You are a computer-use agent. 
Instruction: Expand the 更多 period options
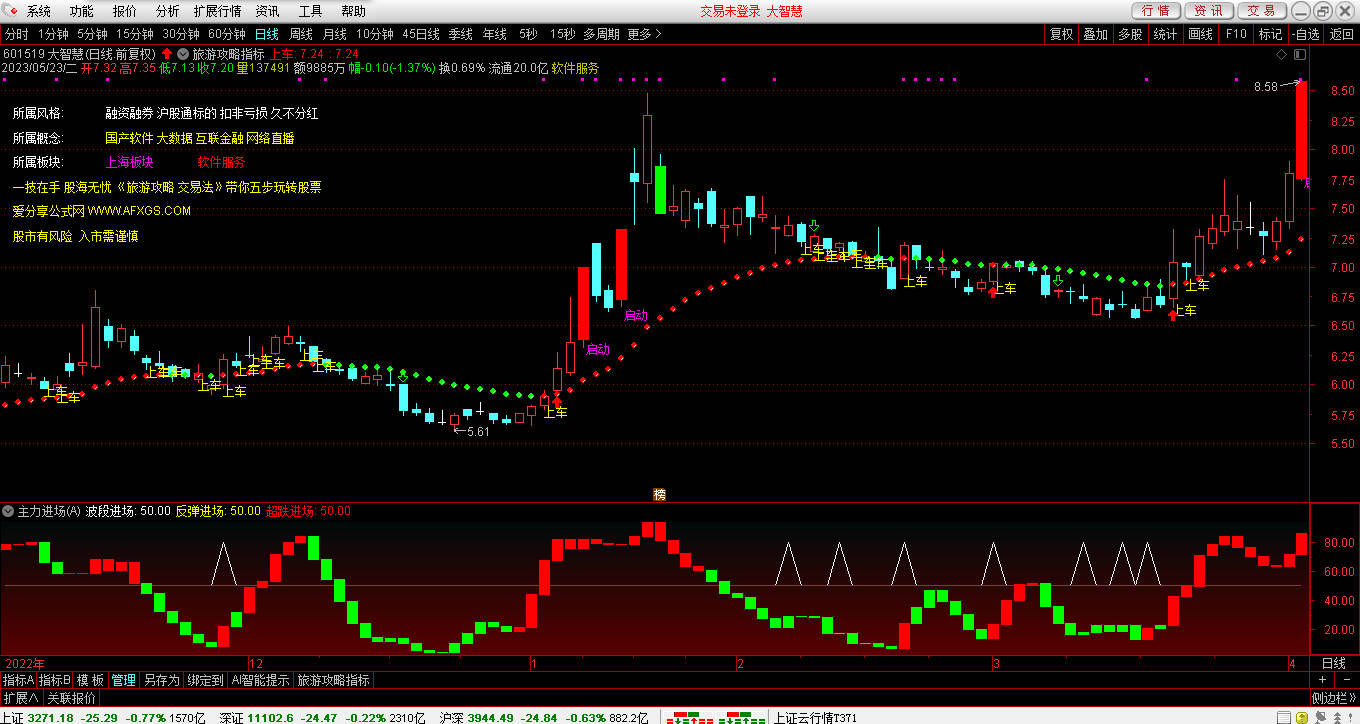(x=644, y=34)
